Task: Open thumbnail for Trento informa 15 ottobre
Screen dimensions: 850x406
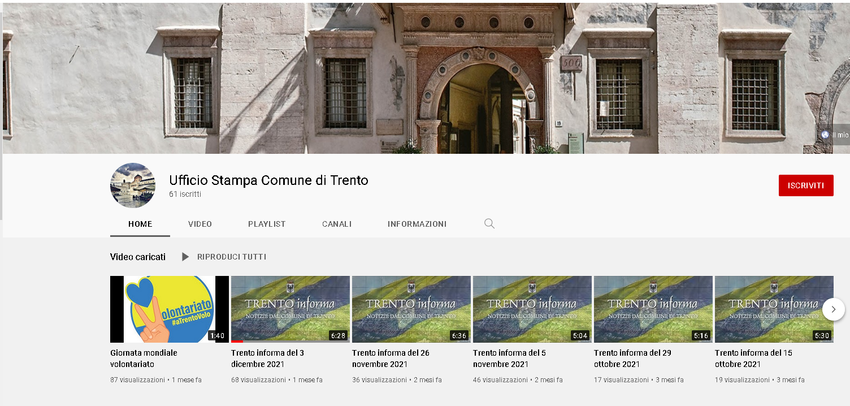Action: (x=774, y=309)
